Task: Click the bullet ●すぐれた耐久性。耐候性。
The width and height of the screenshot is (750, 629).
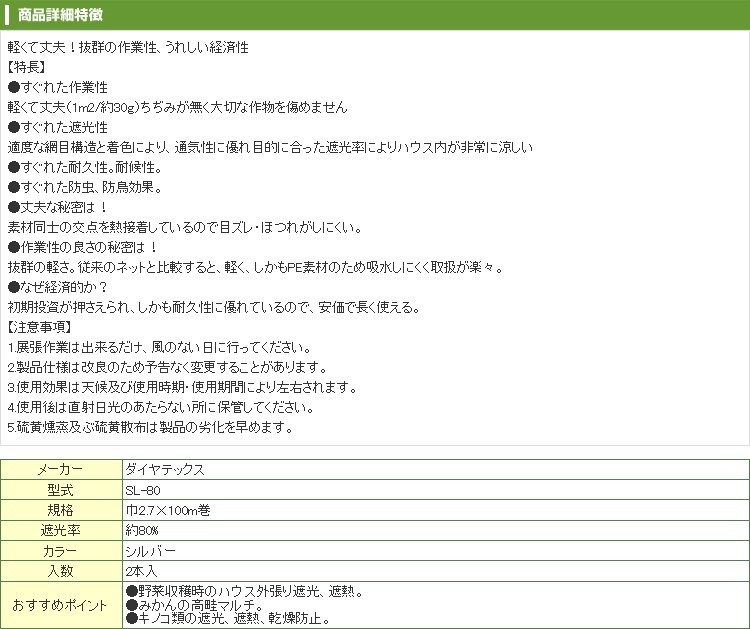Action: pyautogui.click(x=85, y=167)
